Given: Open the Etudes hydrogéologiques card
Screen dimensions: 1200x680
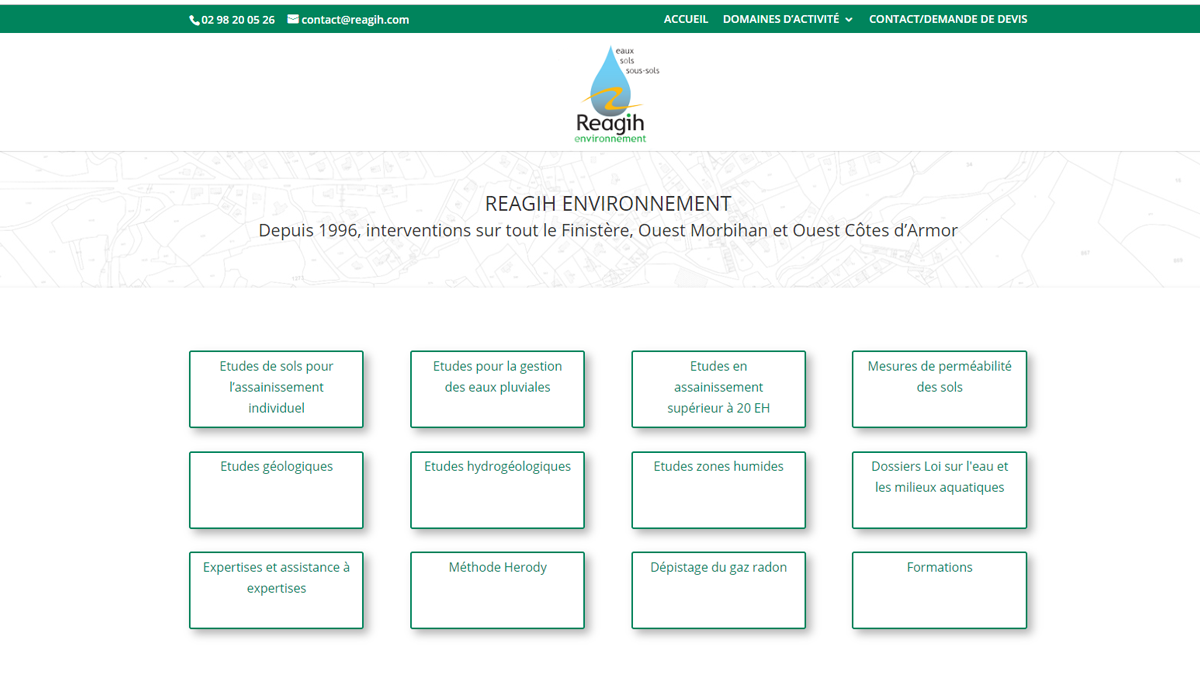Looking at the screenshot, I should click(x=497, y=490).
